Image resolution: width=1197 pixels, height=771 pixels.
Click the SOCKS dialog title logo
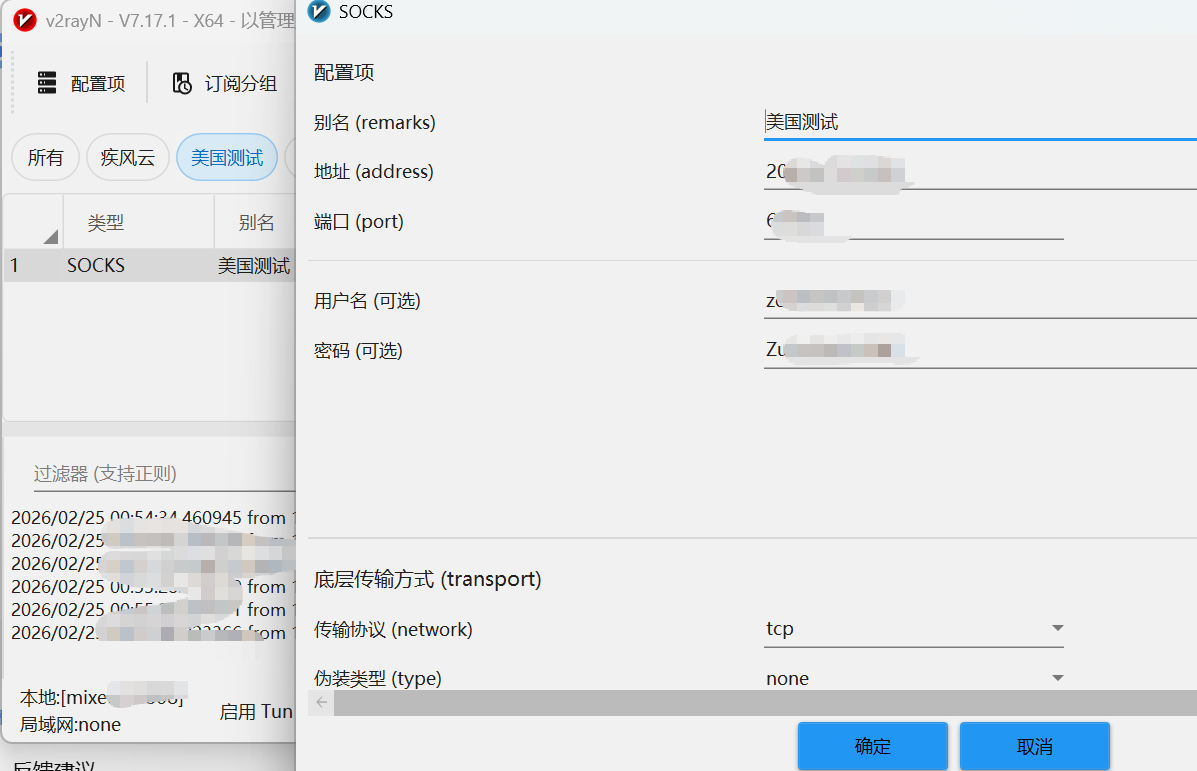click(x=318, y=11)
